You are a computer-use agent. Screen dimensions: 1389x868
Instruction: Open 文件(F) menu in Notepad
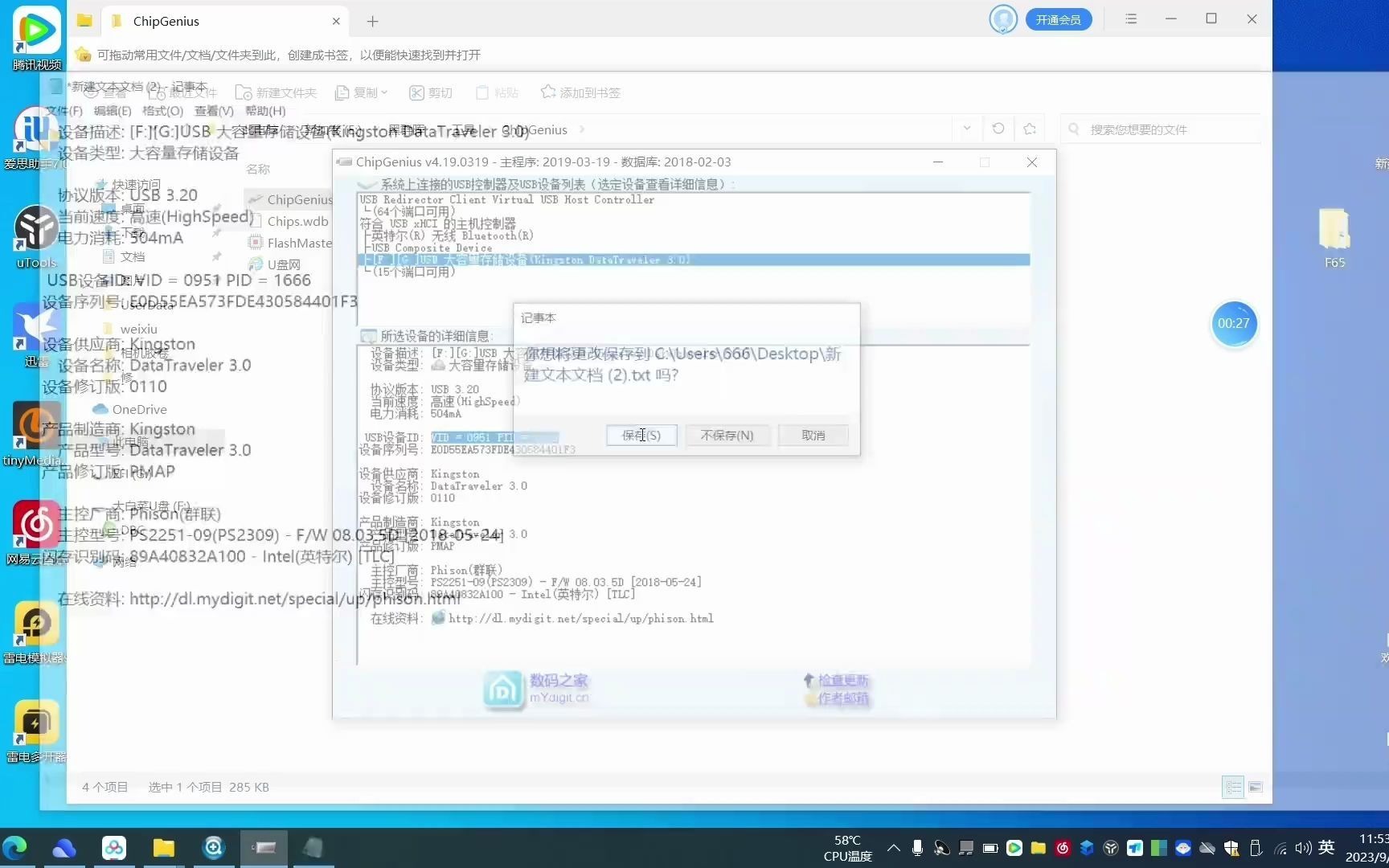click(64, 110)
